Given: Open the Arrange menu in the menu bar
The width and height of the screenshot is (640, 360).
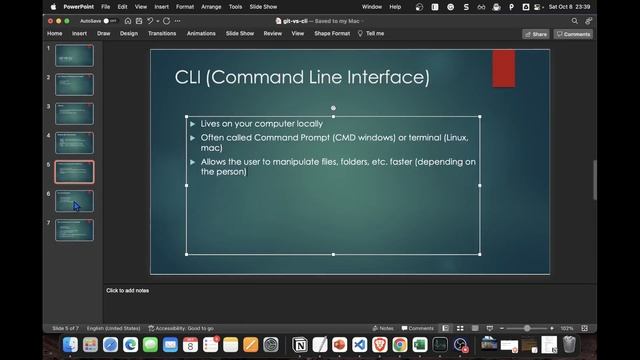Looking at the screenshot, I should (x=211, y=7).
